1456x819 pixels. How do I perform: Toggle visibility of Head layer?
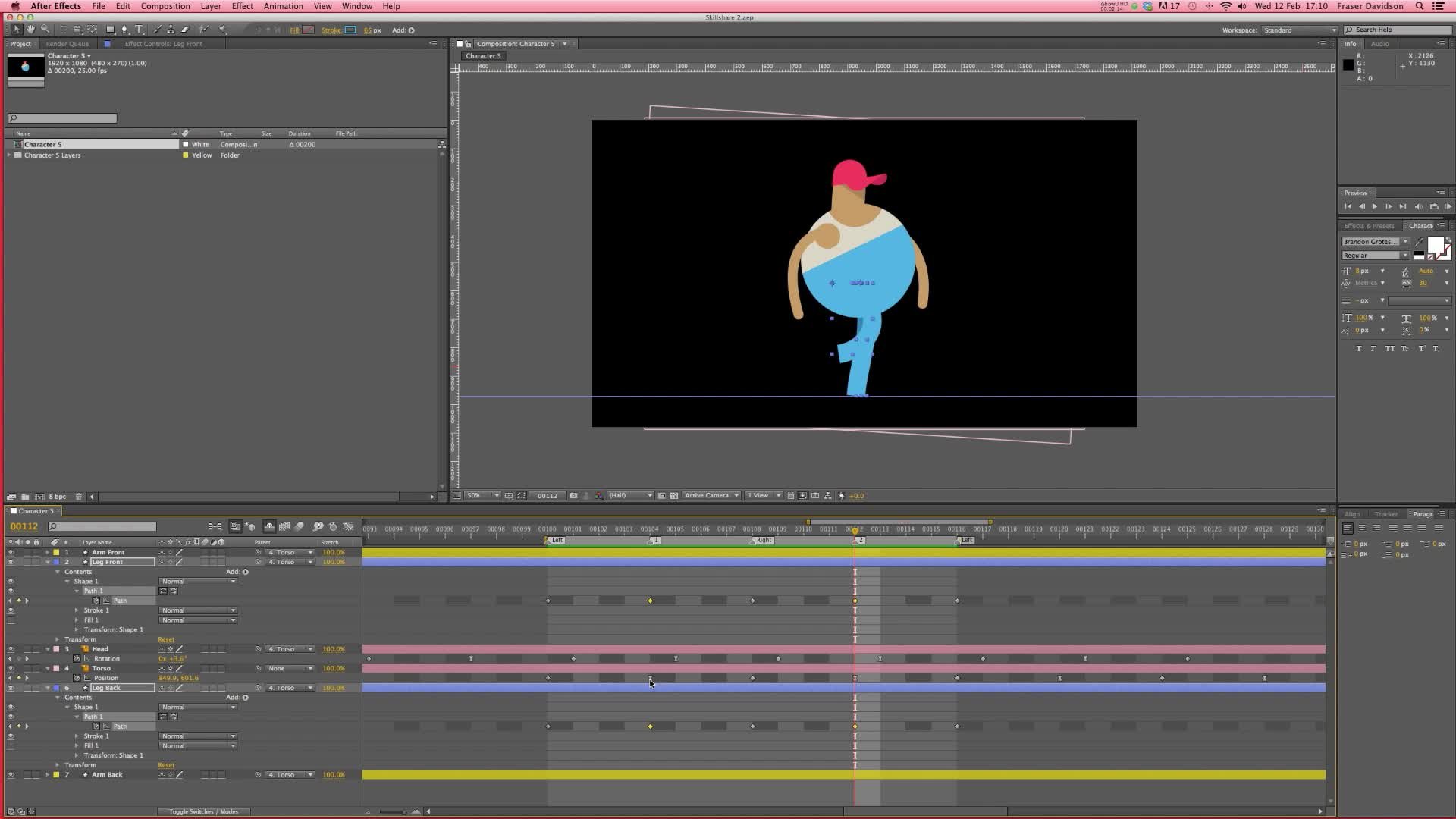[x=11, y=649]
